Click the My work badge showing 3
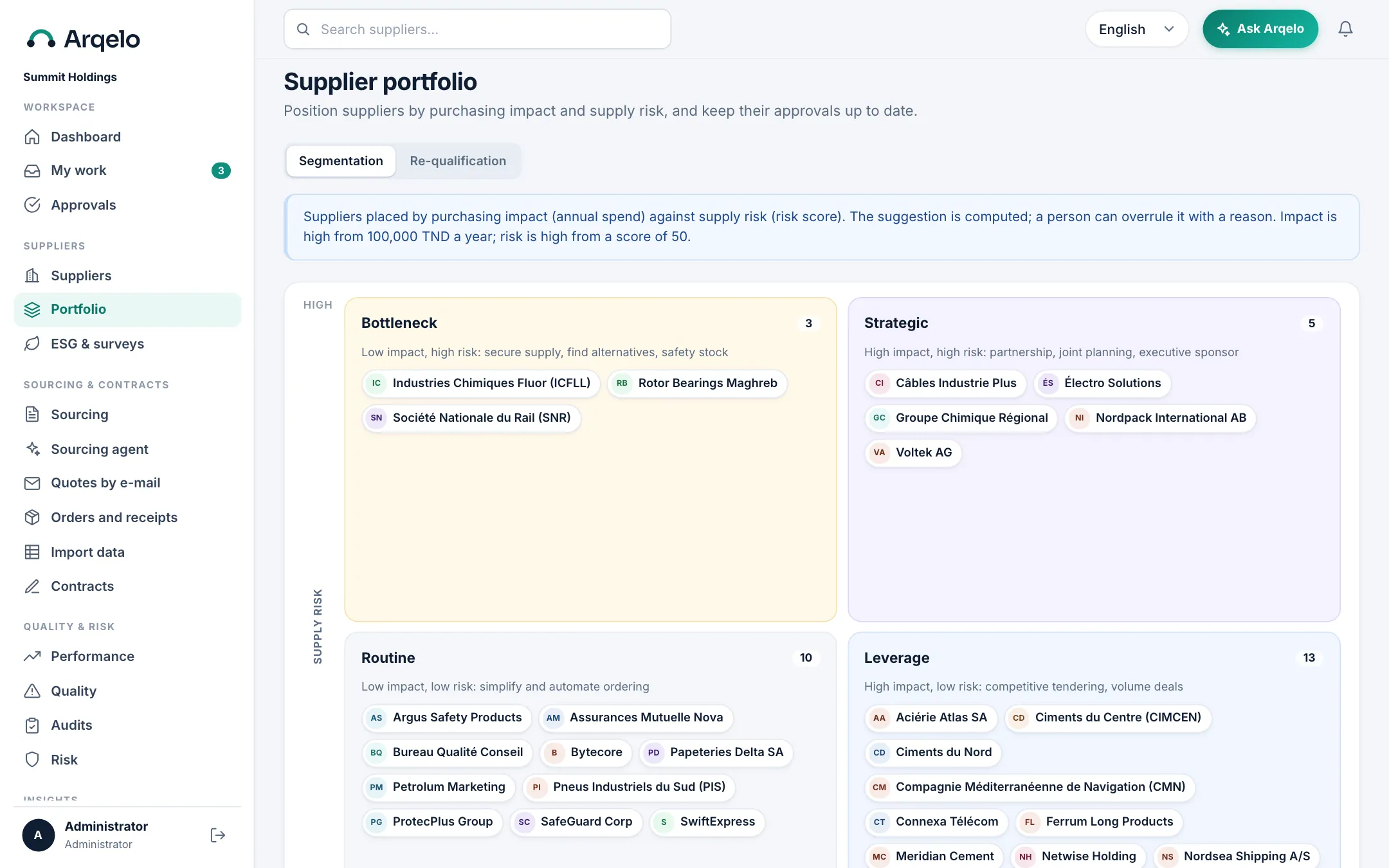 pos(221,170)
